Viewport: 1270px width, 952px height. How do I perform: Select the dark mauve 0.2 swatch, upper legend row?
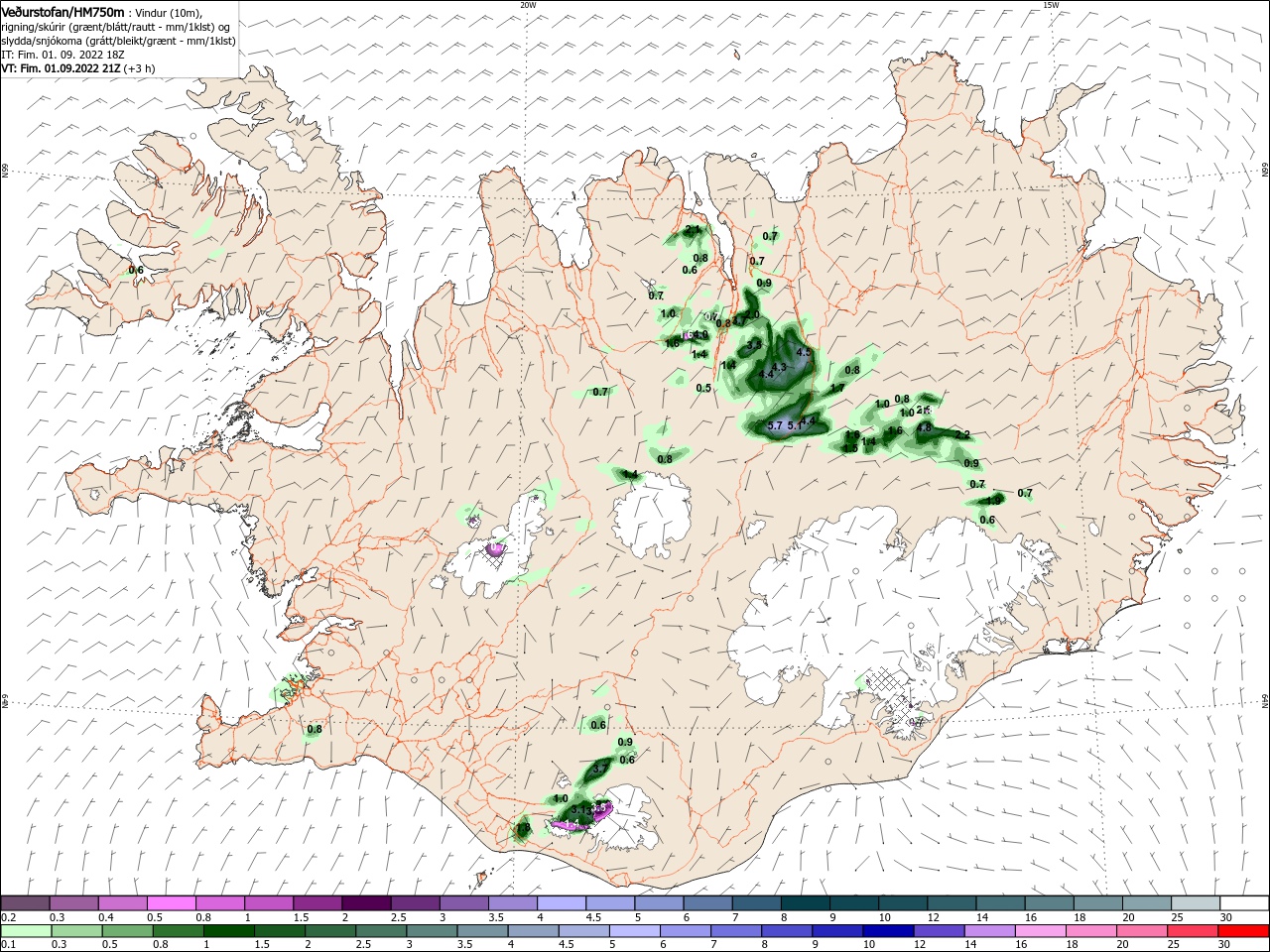pyautogui.click(x=25, y=903)
